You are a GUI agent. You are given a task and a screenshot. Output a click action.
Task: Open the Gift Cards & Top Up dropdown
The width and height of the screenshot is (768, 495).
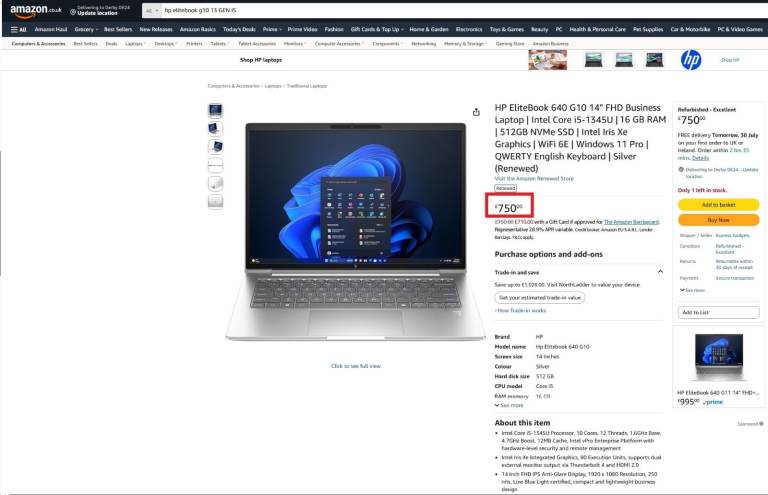pos(377,29)
